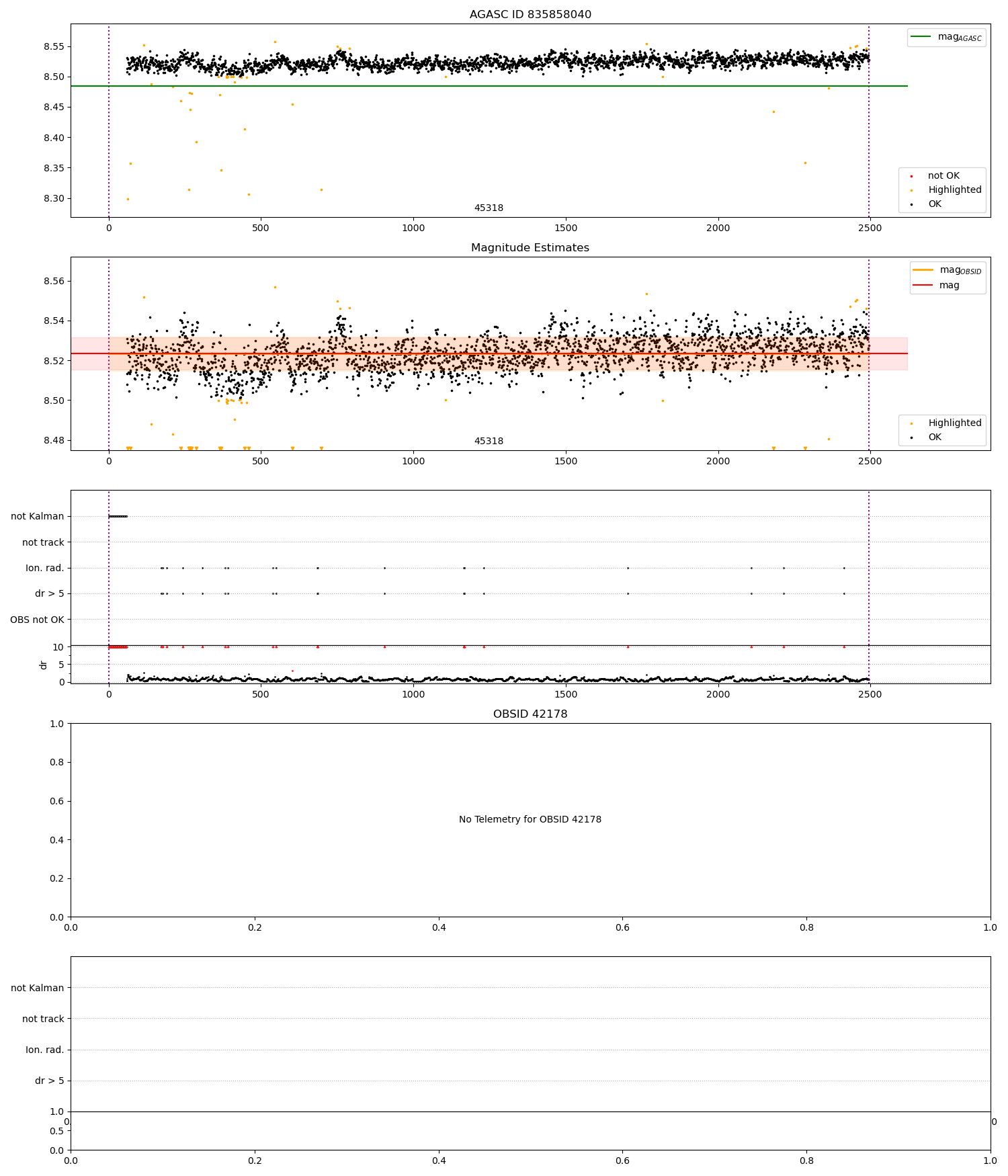Click the 8.35 y-axis tick label
The height and width of the screenshot is (1176, 1008).
[54, 169]
